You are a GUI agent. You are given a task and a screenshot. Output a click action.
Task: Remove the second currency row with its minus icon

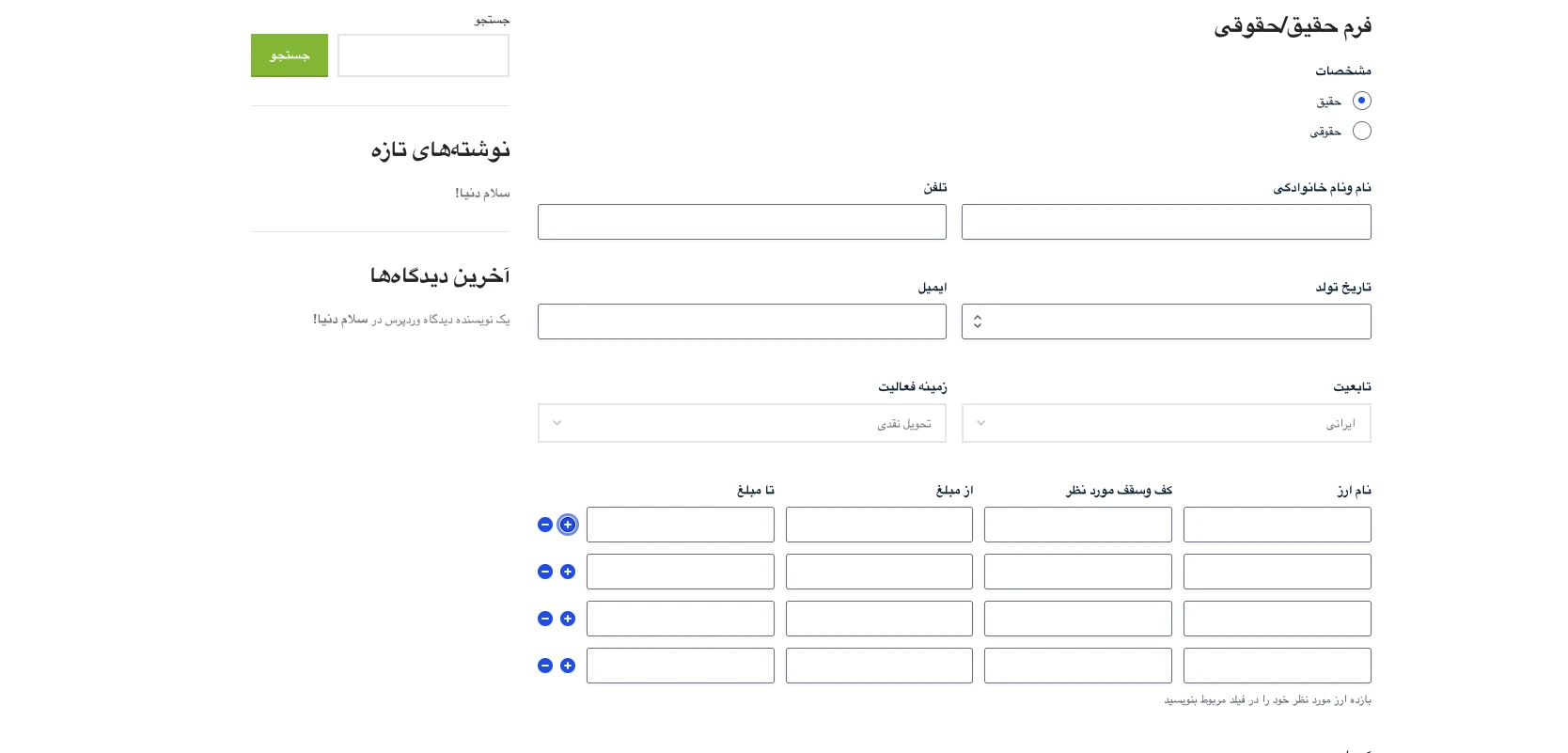click(x=545, y=572)
